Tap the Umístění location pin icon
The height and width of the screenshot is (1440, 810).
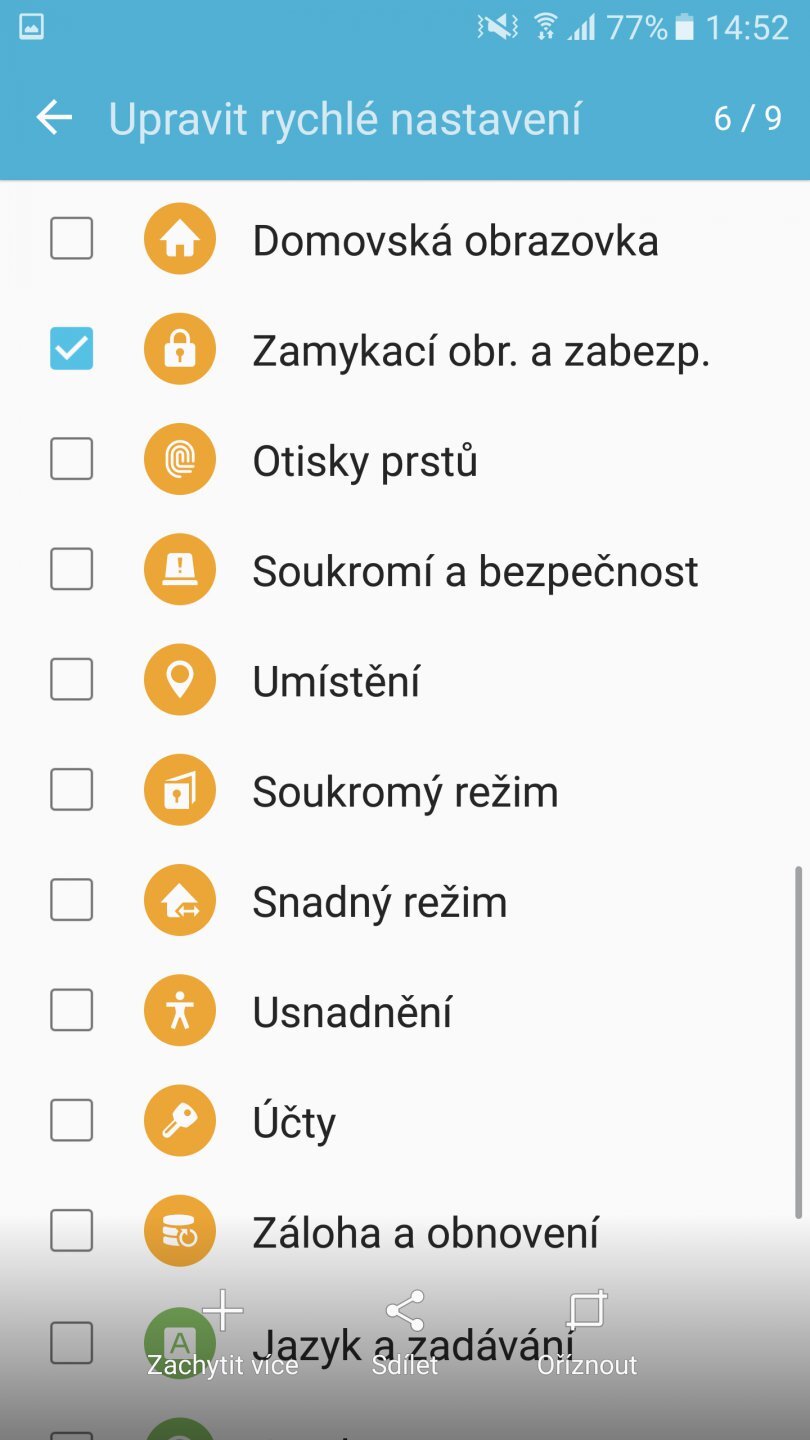(180, 680)
